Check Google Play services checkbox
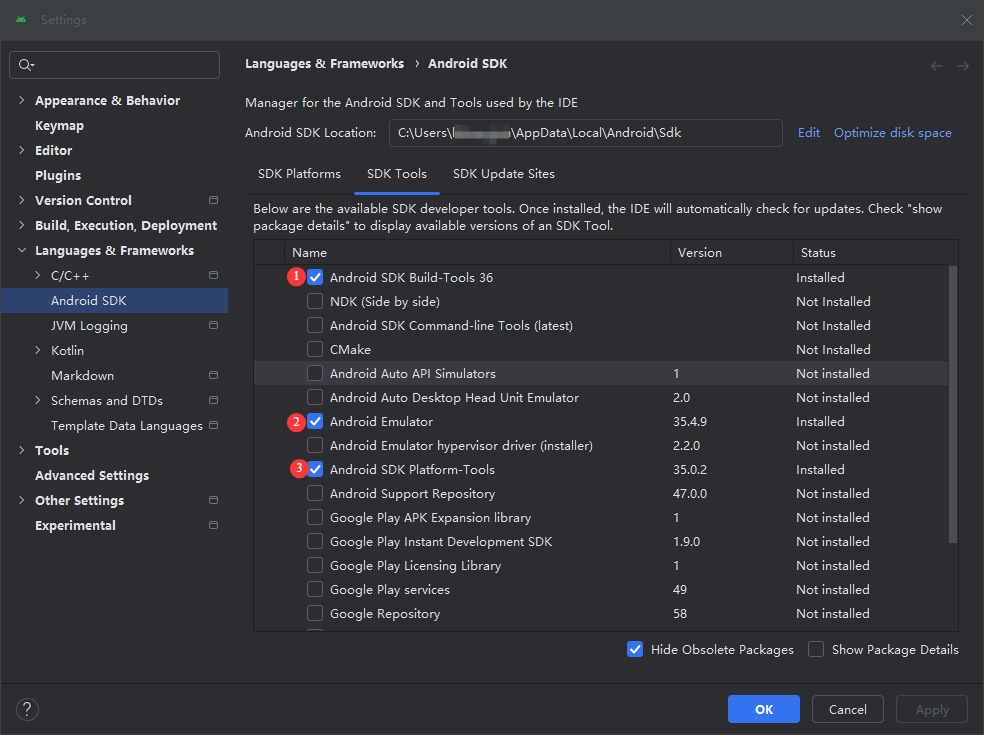The image size is (984, 735). click(x=315, y=589)
